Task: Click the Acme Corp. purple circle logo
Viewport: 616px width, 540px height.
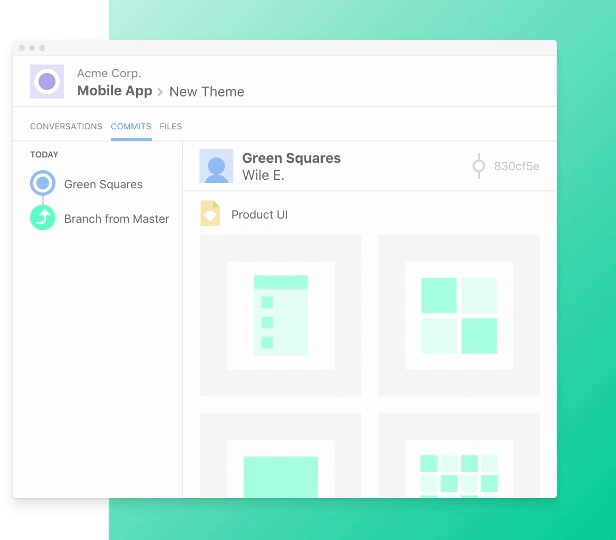Action: 47,81
